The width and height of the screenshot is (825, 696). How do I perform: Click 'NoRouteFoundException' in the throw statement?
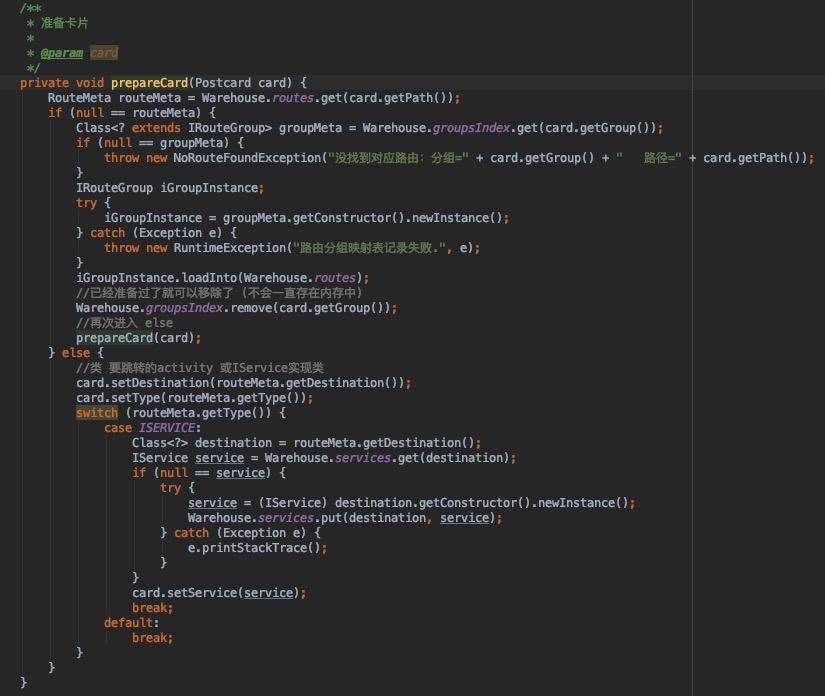point(247,158)
